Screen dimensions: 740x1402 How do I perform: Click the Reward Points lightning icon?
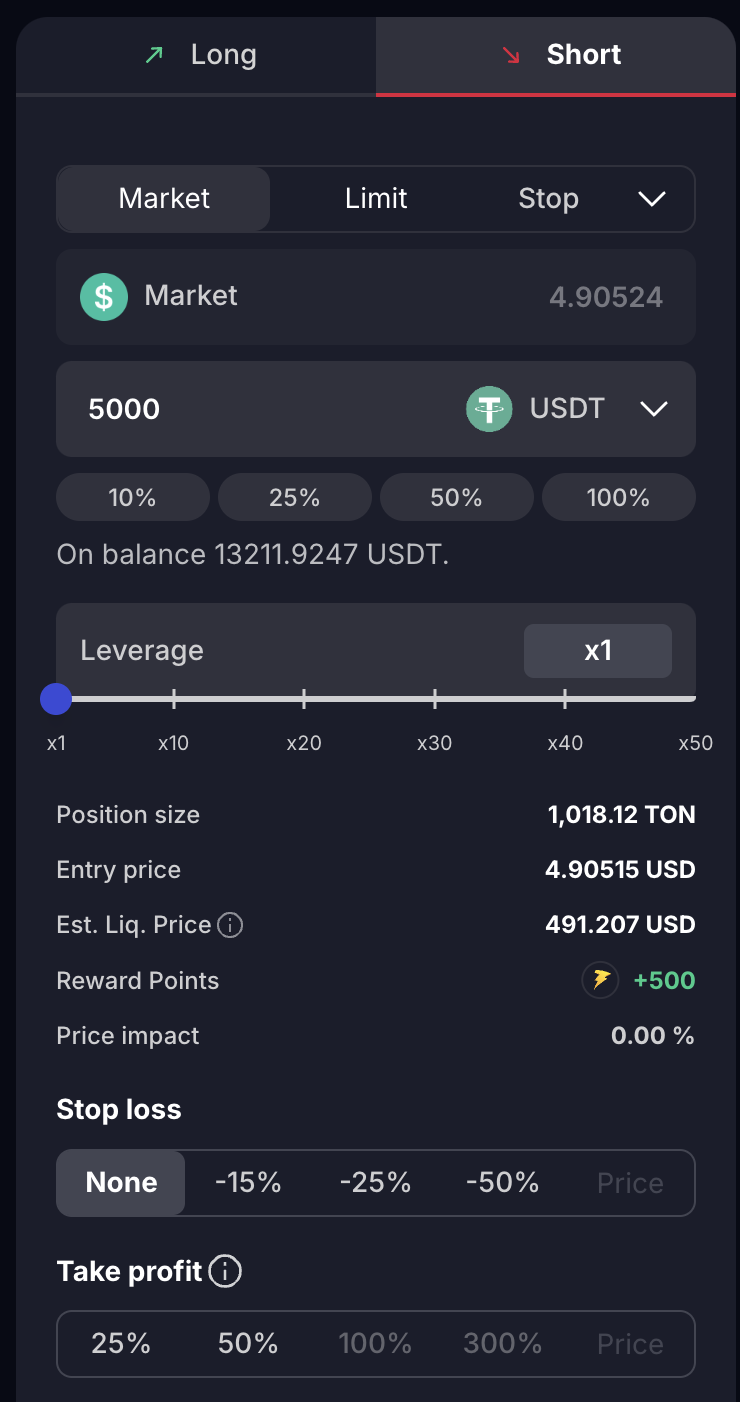pos(601,980)
